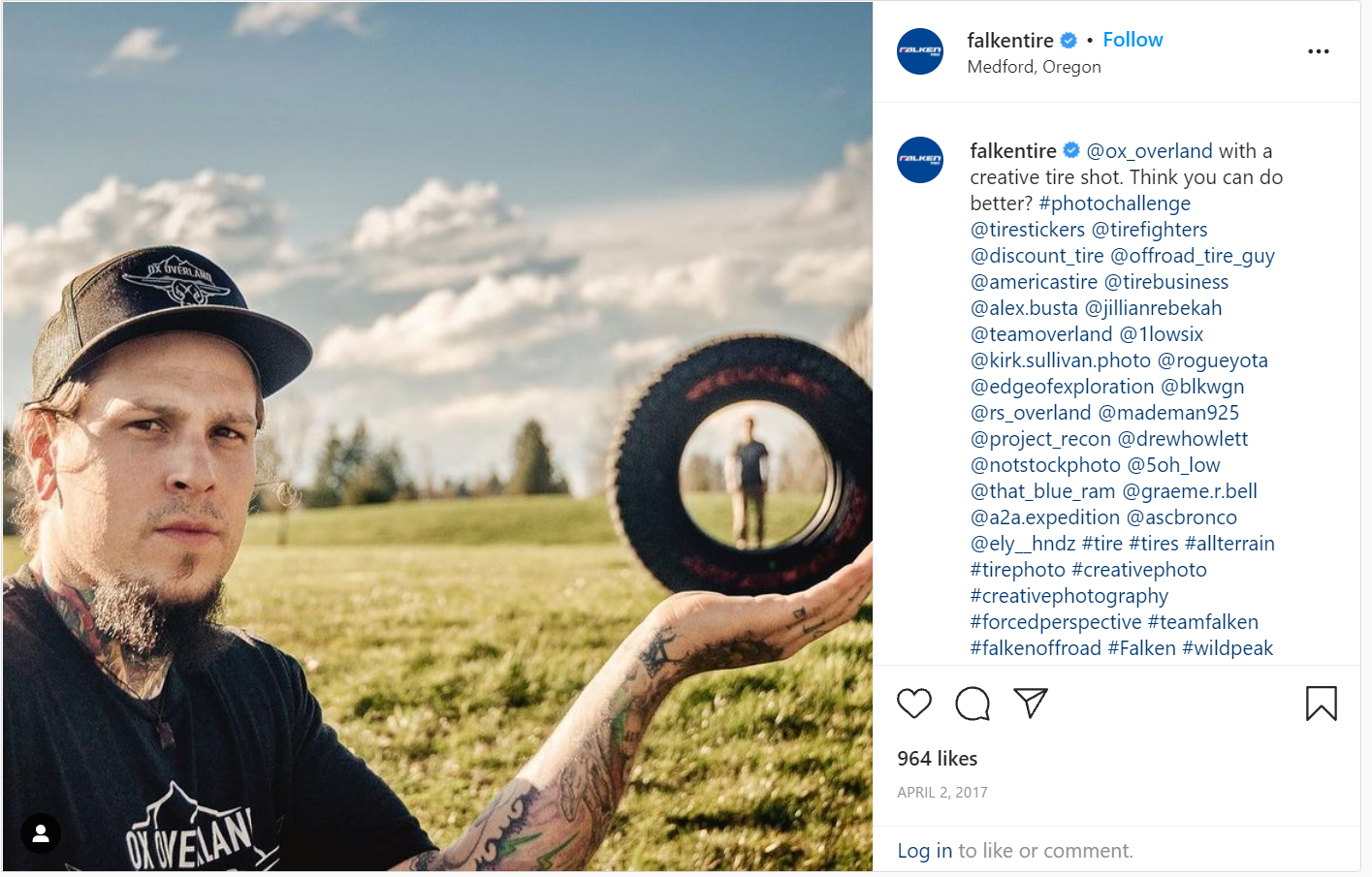The height and width of the screenshot is (877, 1372).
Task: Show tagged people icon on the photo
Action: (41, 833)
